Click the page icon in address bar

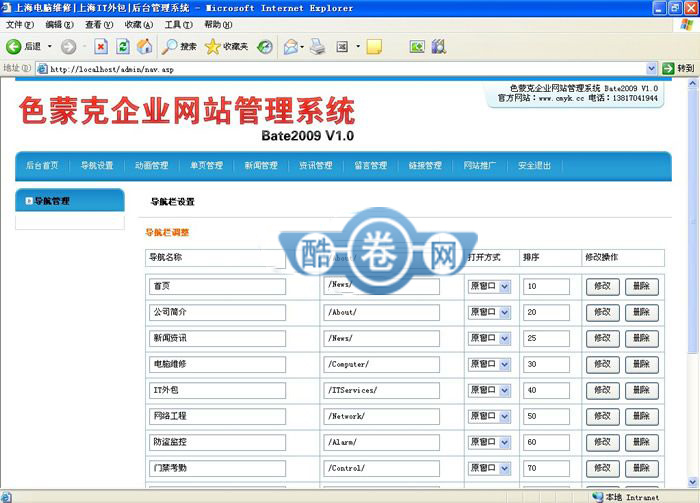(x=42, y=69)
